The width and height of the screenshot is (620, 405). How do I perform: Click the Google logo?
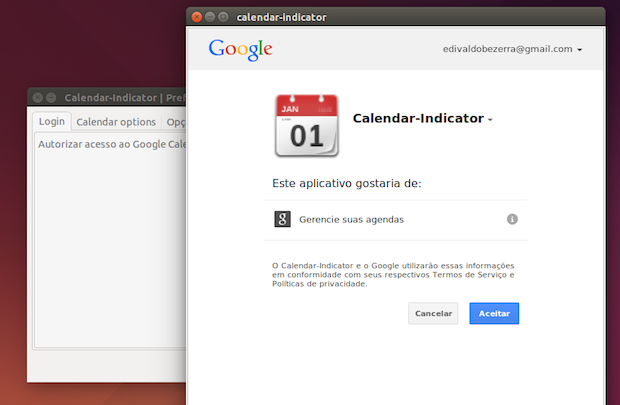click(x=240, y=50)
